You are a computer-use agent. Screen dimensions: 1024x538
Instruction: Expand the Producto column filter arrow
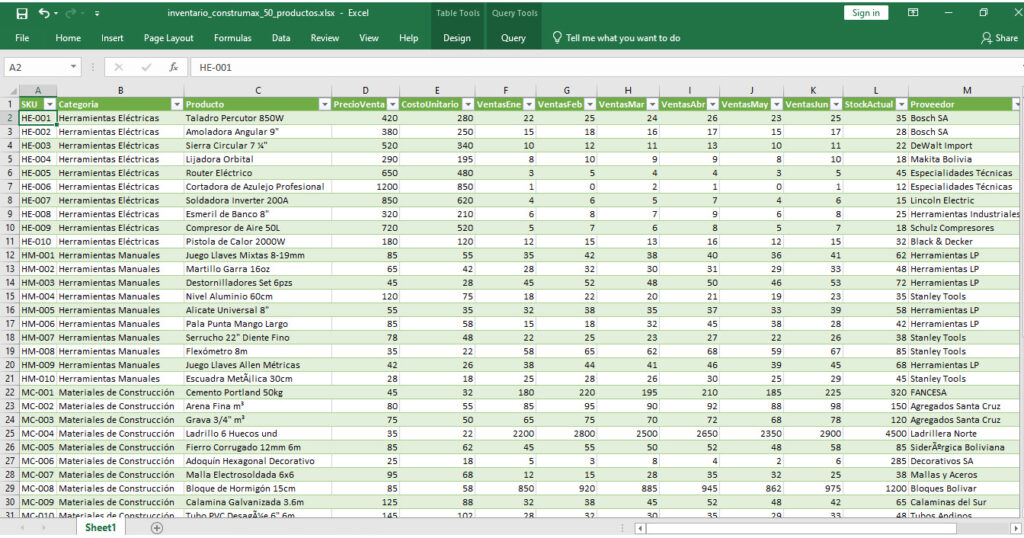coord(324,104)
